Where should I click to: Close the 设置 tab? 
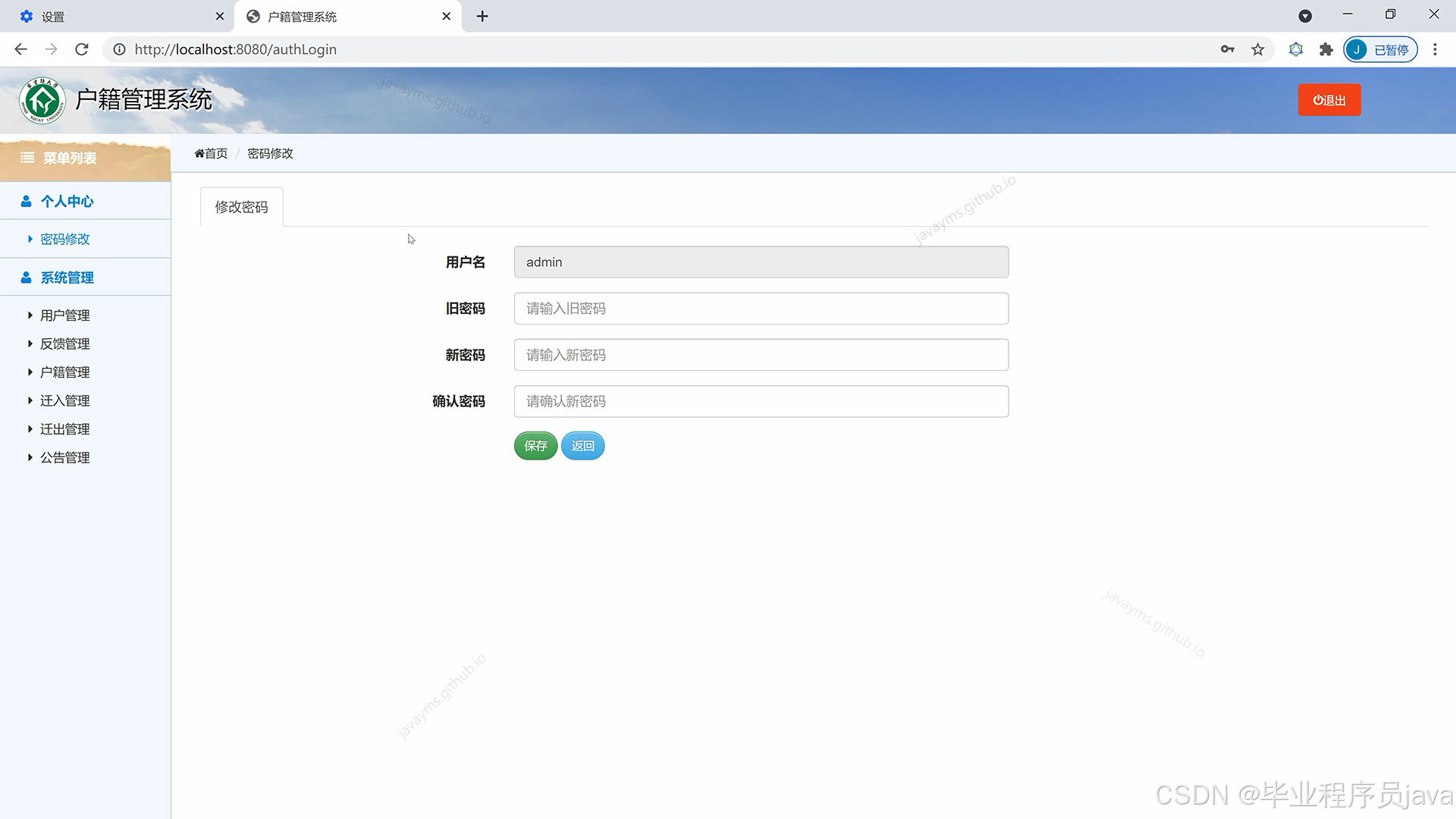tap(220, 16)
